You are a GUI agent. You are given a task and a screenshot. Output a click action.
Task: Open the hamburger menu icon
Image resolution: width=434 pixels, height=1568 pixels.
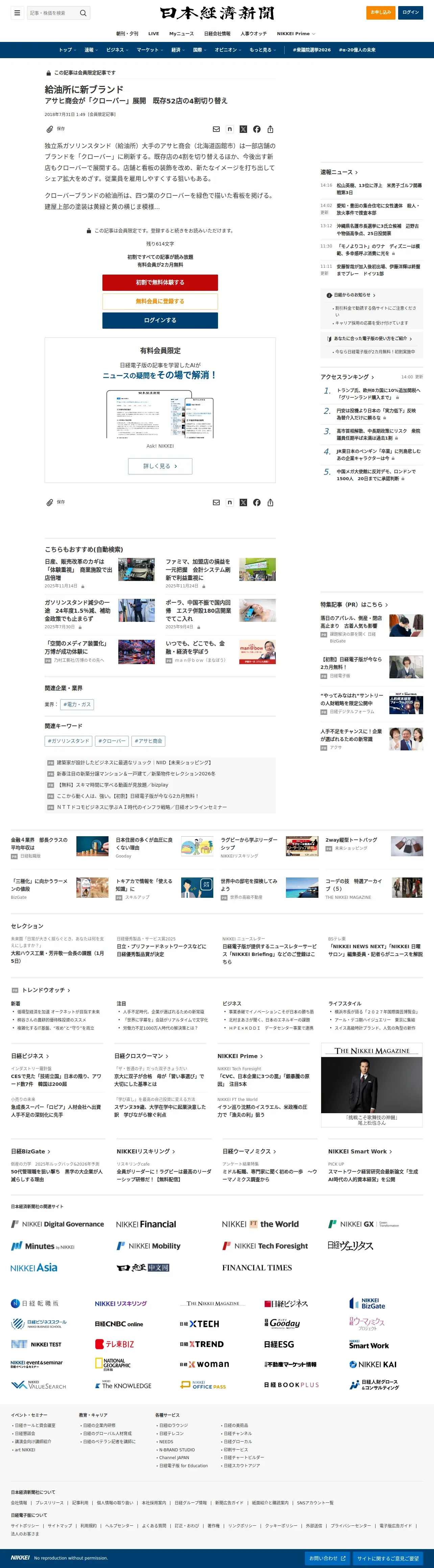coord(17,13)
